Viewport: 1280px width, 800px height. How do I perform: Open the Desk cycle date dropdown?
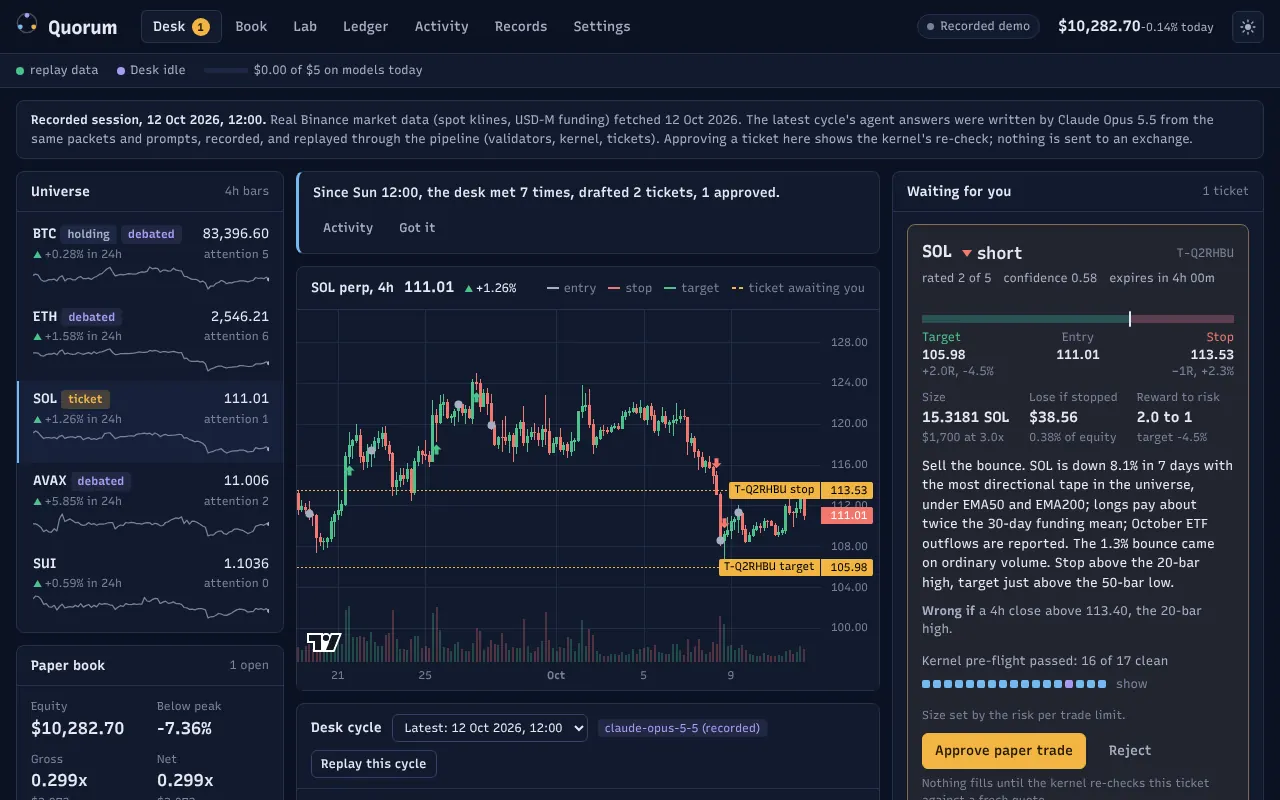click(x=489, y=728)
